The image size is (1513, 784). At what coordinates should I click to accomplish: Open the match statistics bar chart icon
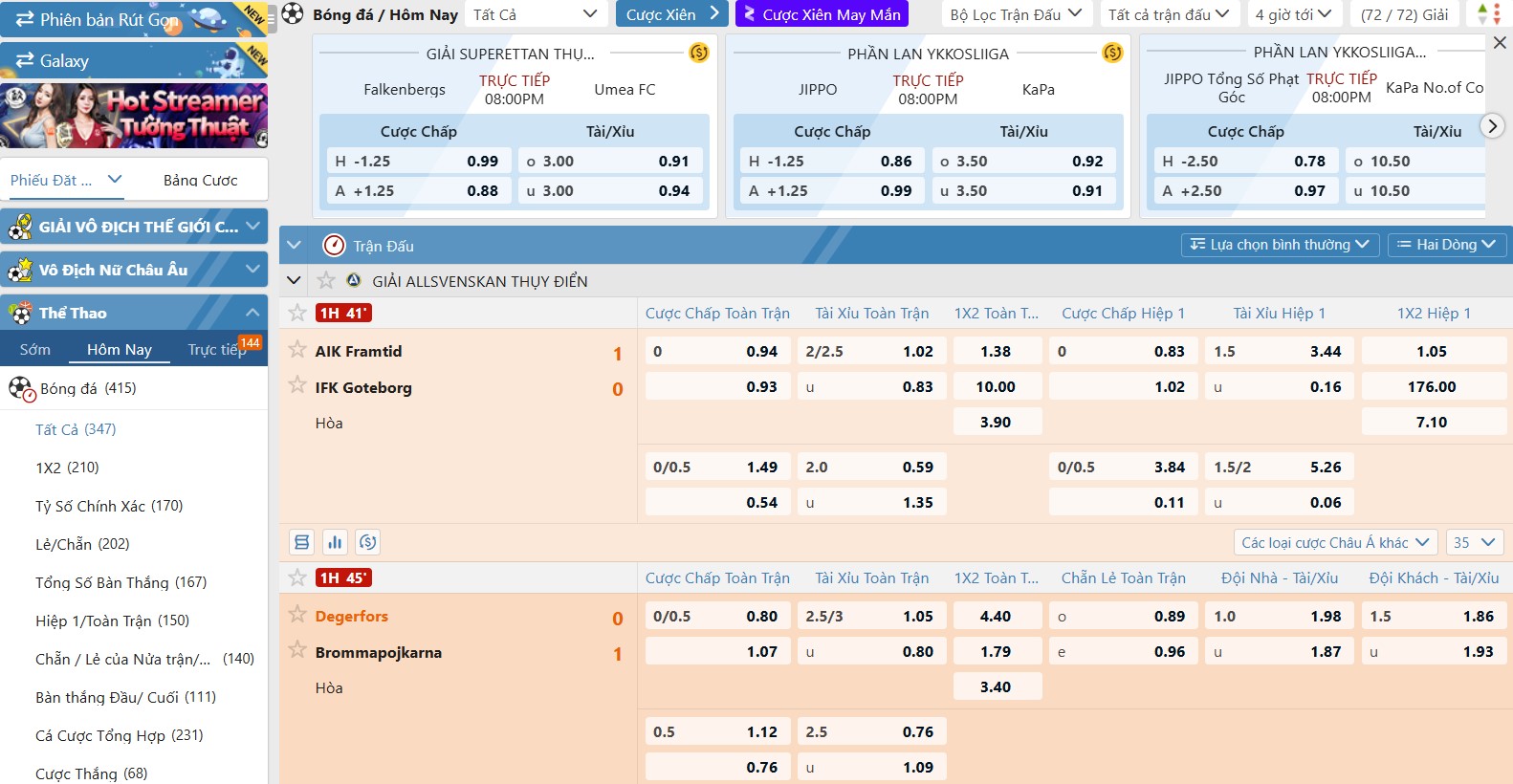pyautogui.click(x=335, y=543)
